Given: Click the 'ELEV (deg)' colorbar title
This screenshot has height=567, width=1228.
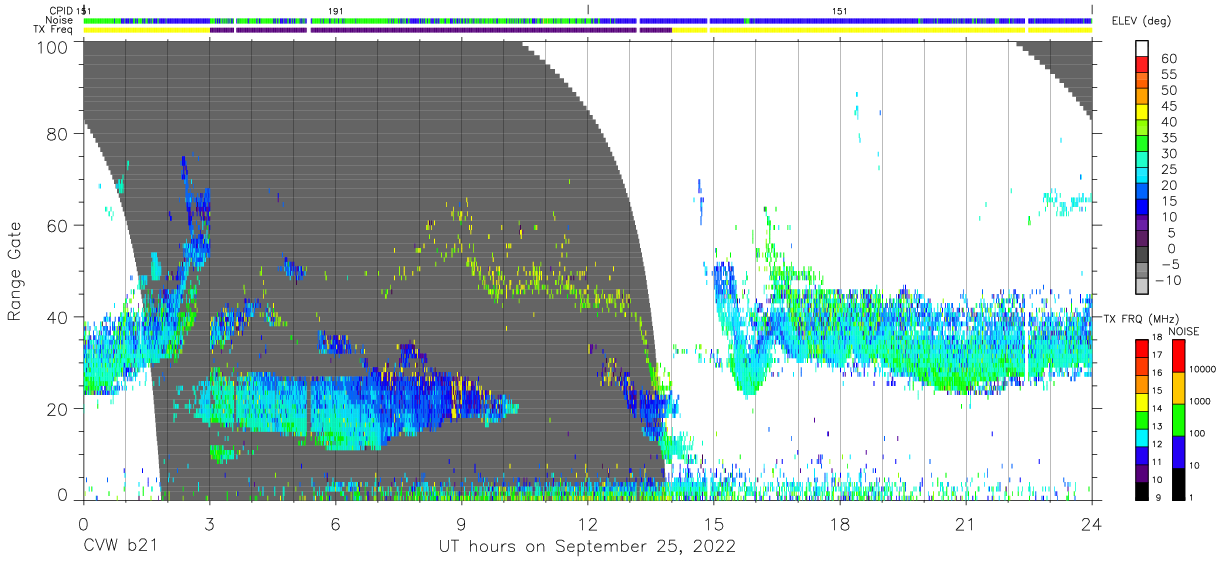Looking at the screenshot, I should (1143, 20).
